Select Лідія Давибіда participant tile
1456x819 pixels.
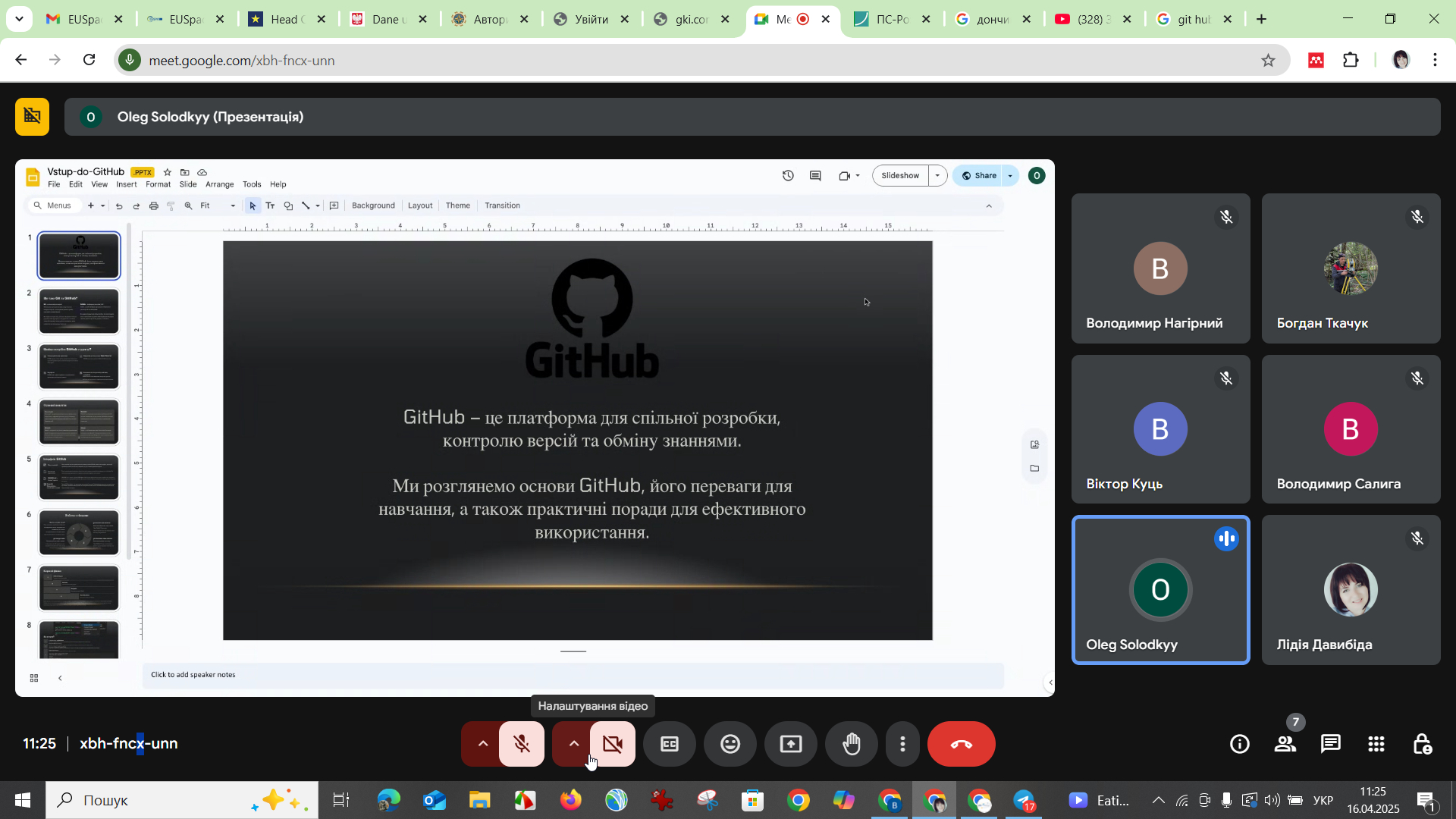1351,590
